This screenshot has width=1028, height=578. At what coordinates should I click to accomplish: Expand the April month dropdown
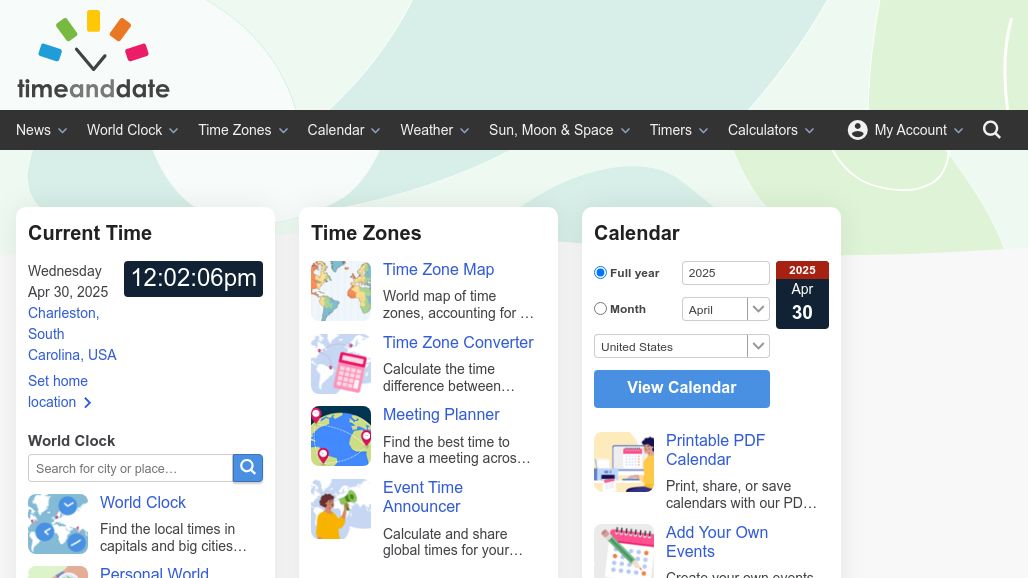[x=726, y=309]
